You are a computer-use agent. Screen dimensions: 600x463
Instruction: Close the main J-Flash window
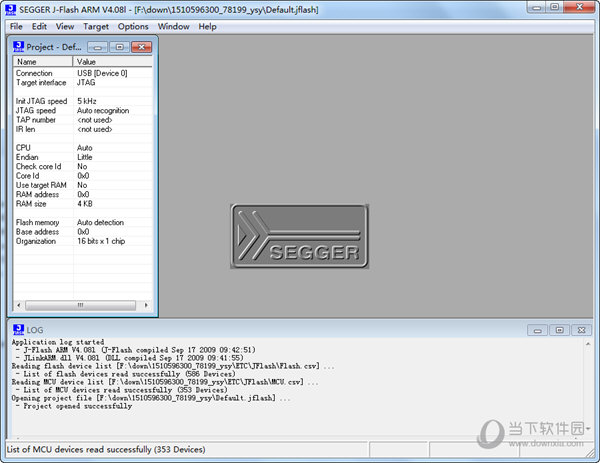(x=579, y=7)
